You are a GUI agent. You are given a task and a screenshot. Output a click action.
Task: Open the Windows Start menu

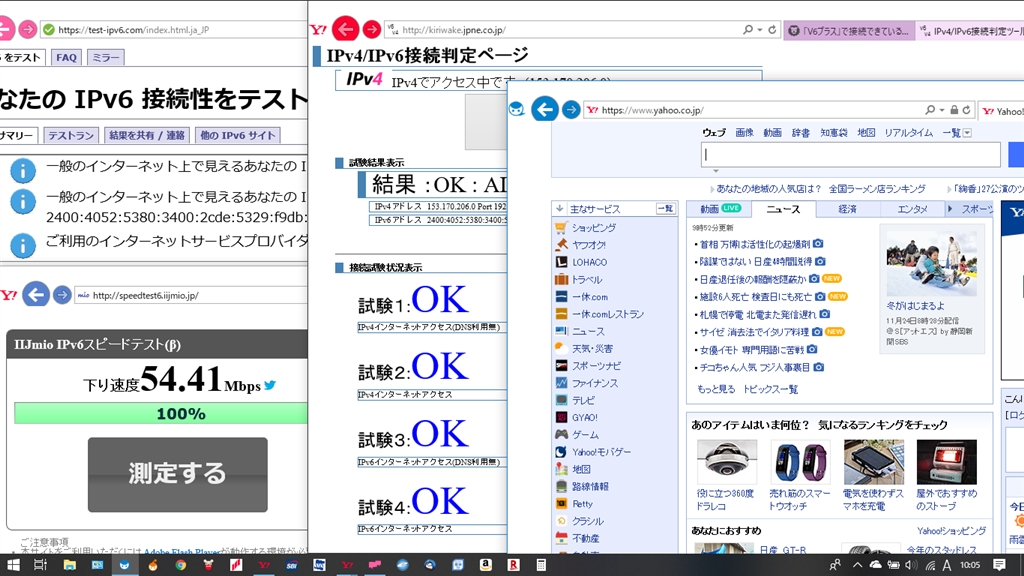[13, 565]
